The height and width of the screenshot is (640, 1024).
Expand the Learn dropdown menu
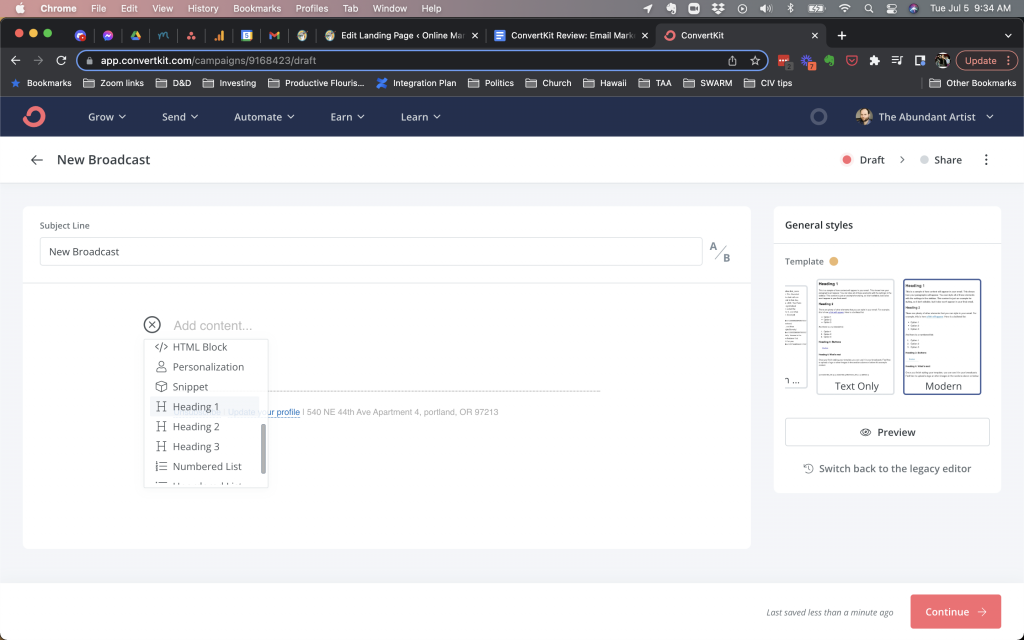point(421,117)
